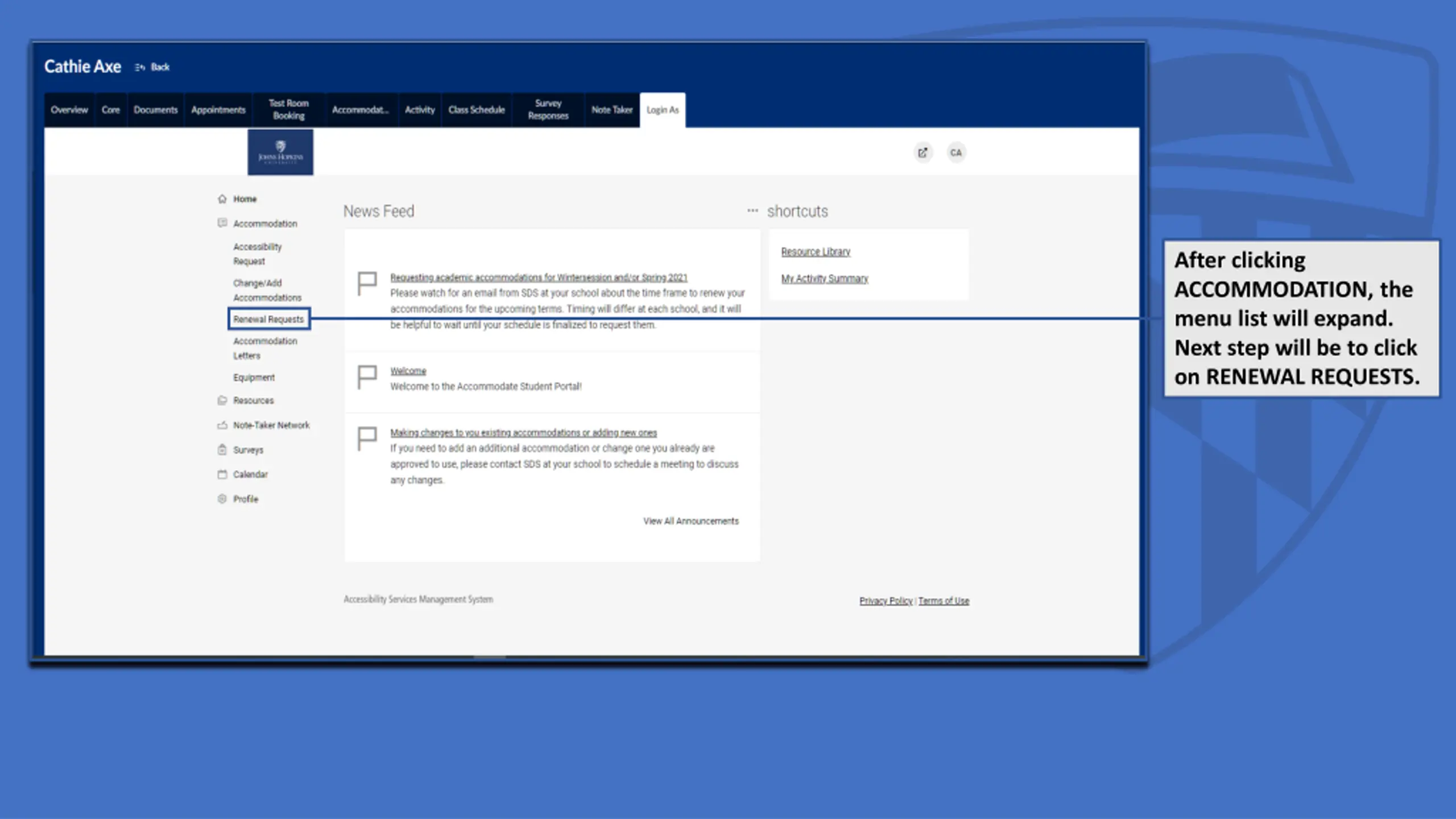Click the CA user avatar icon
1456x819 pixels.
pos(956,152)
